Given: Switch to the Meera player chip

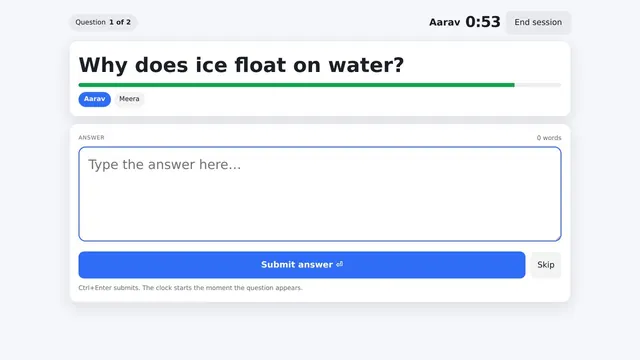Looking at the screenshot, I should (x=129, y=99).
